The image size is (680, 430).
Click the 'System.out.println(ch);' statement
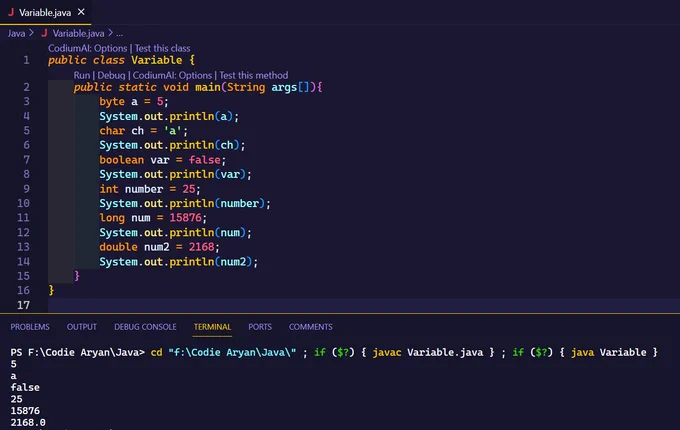172,145
